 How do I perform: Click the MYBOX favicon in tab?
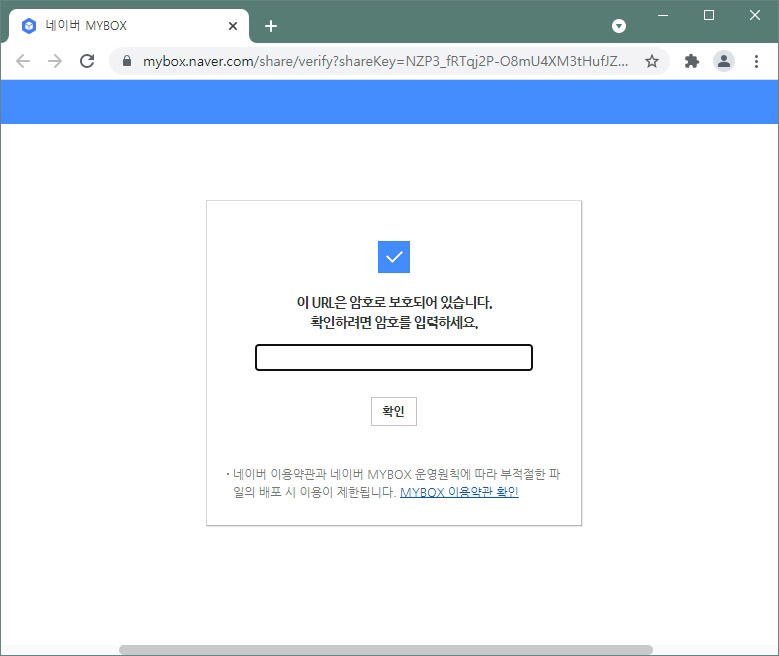[29, 26]
